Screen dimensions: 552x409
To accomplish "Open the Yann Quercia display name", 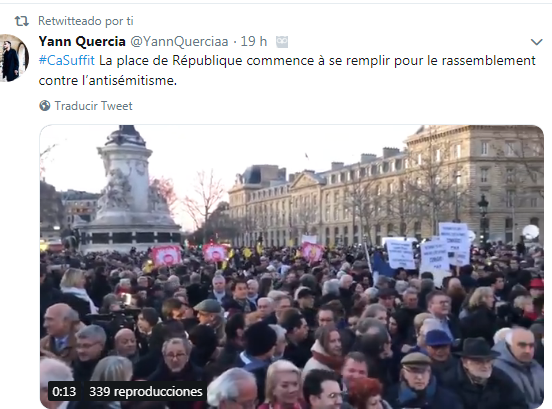I will (x=82, y=42).
